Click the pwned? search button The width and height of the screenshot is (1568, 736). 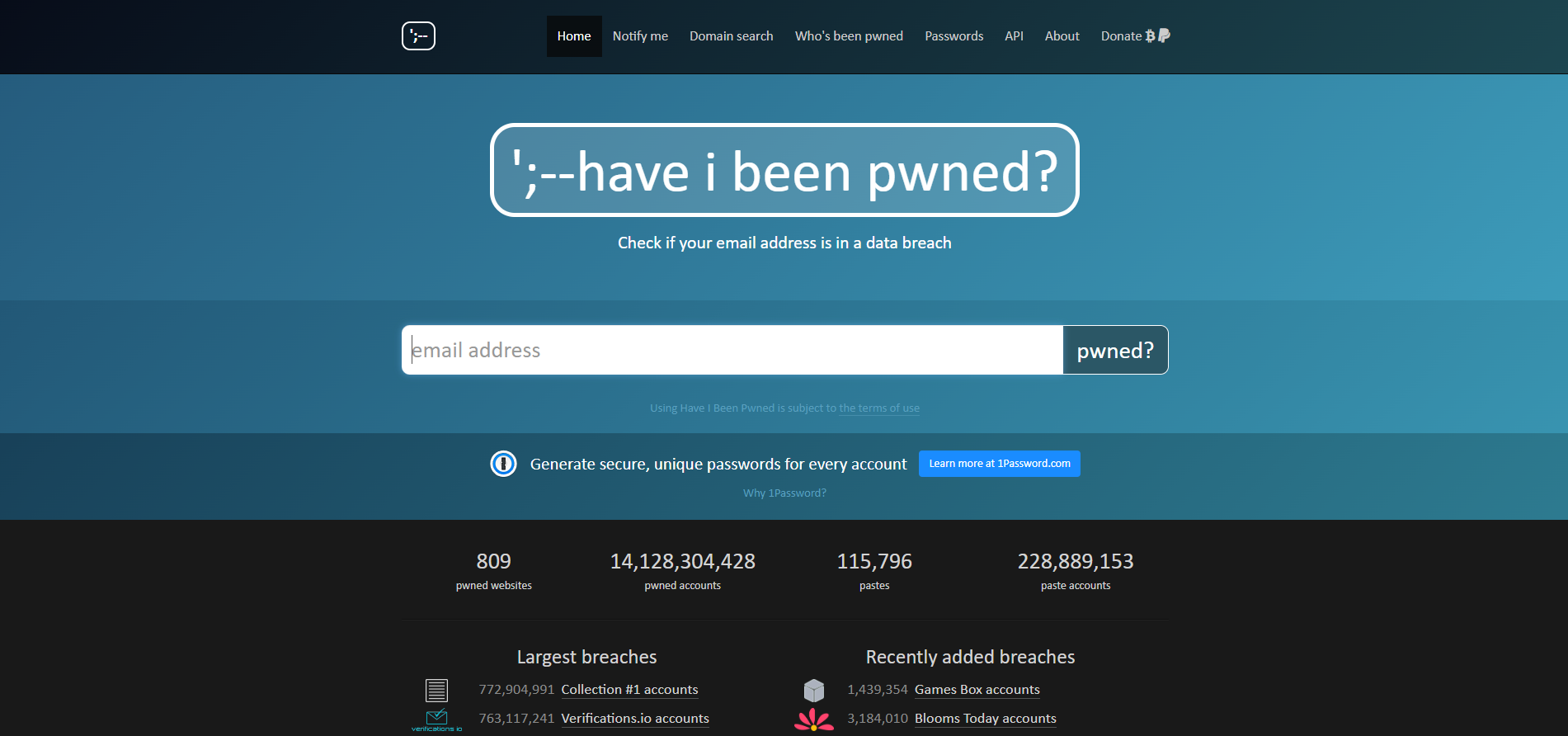pos(1115,350)
